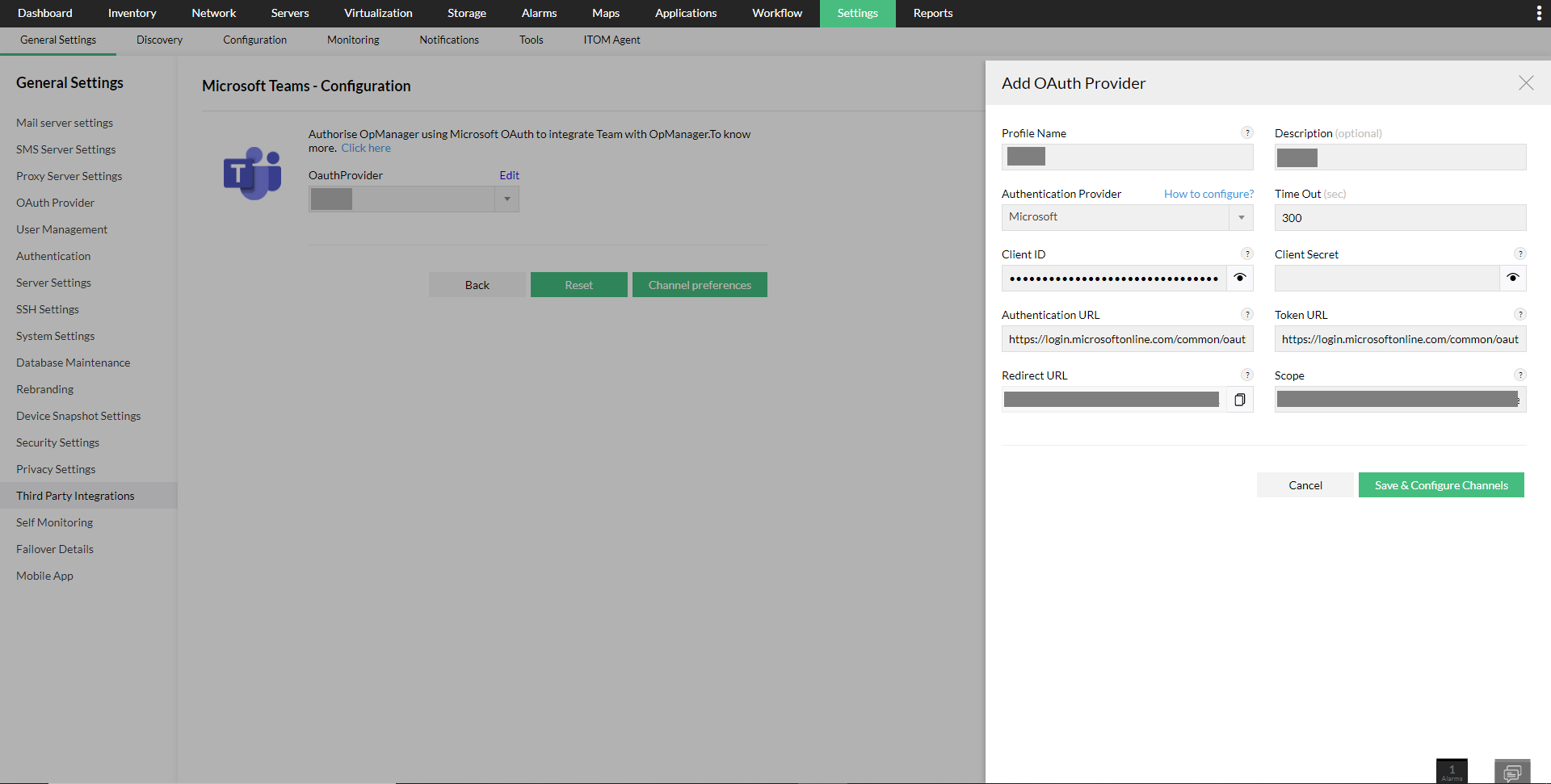Click the Microsoft Teams logo
Image resolution: width=1551 pixels, height=784 pixels.
click(x=253, y=173)
